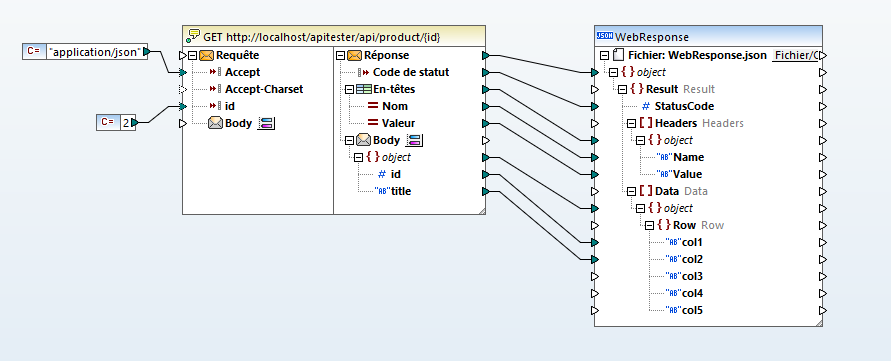Click the C= constant icon for value 2
Viewport: 891px width, 361px height.
107,122
